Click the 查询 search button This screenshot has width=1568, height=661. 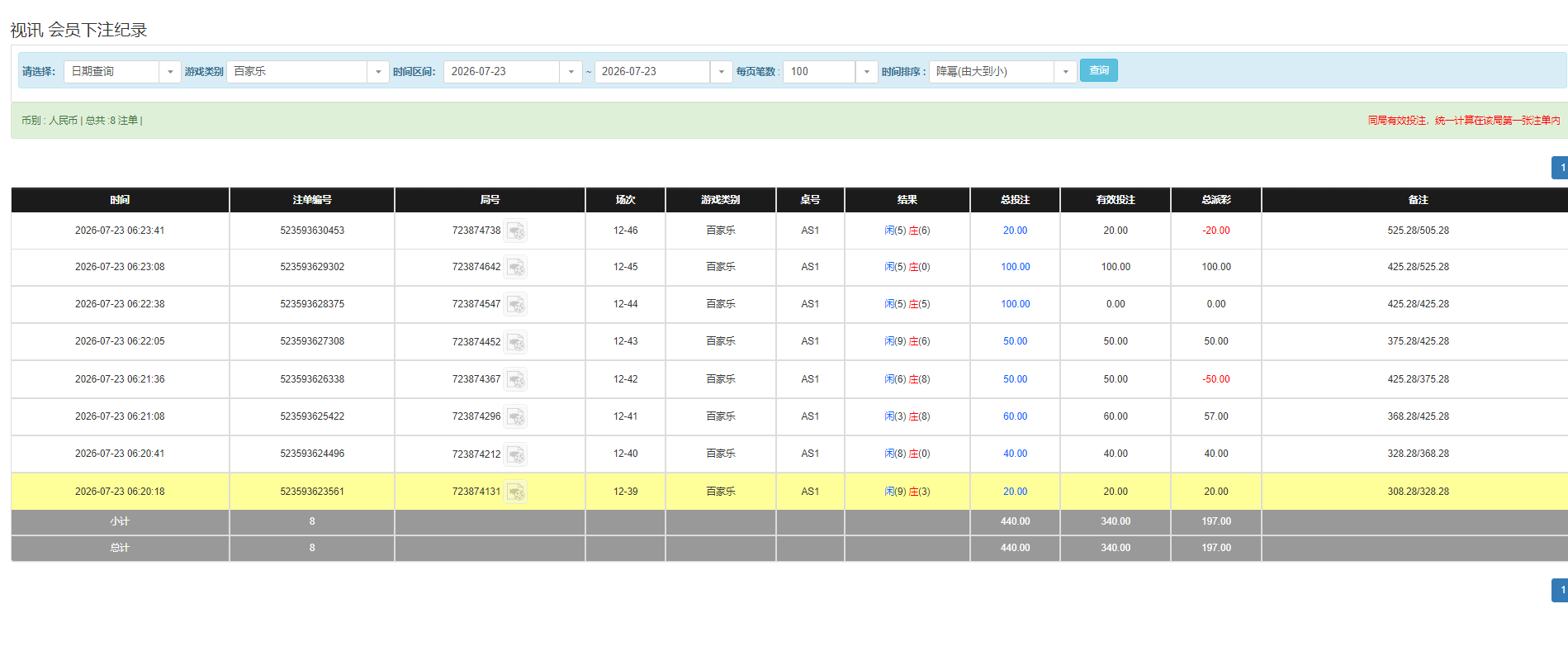(1099, 70)
